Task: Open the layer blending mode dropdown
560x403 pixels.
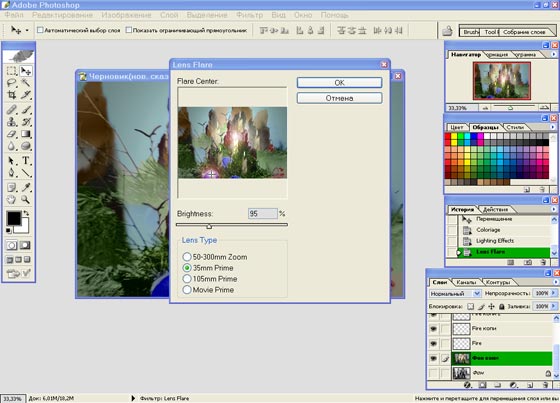Action: [x=455, y=294]
